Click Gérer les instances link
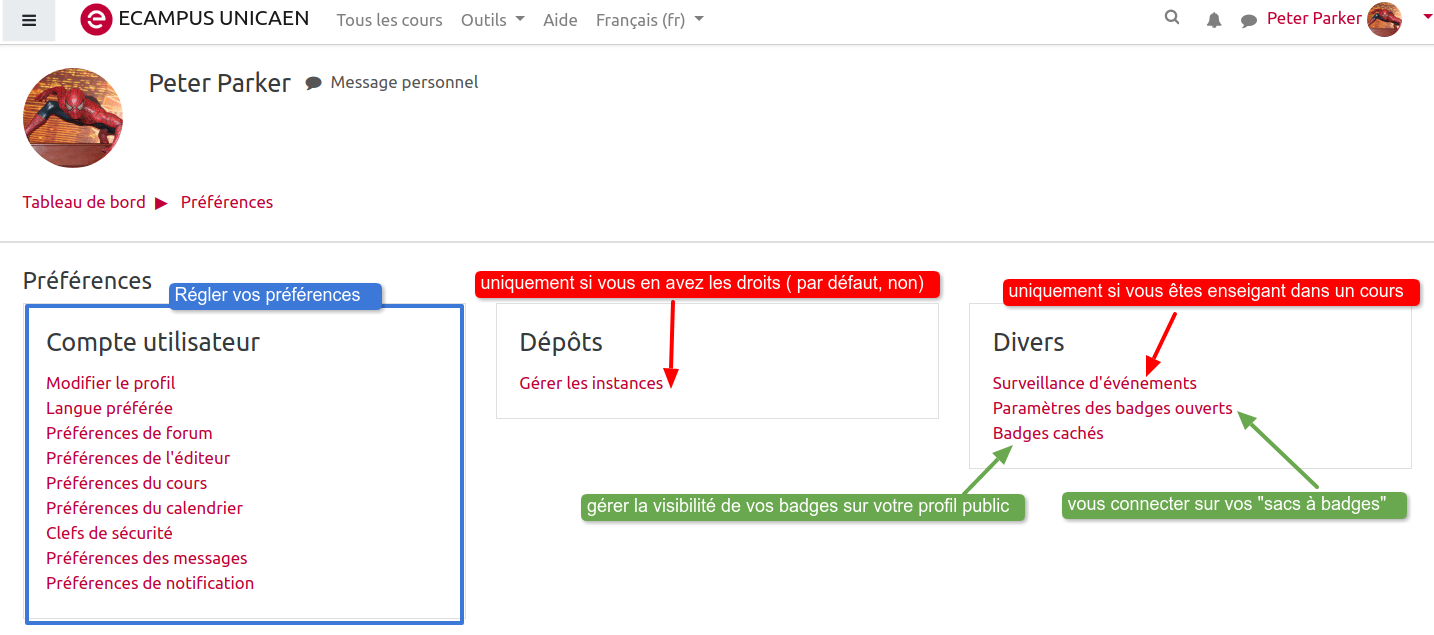 [591, 383]
